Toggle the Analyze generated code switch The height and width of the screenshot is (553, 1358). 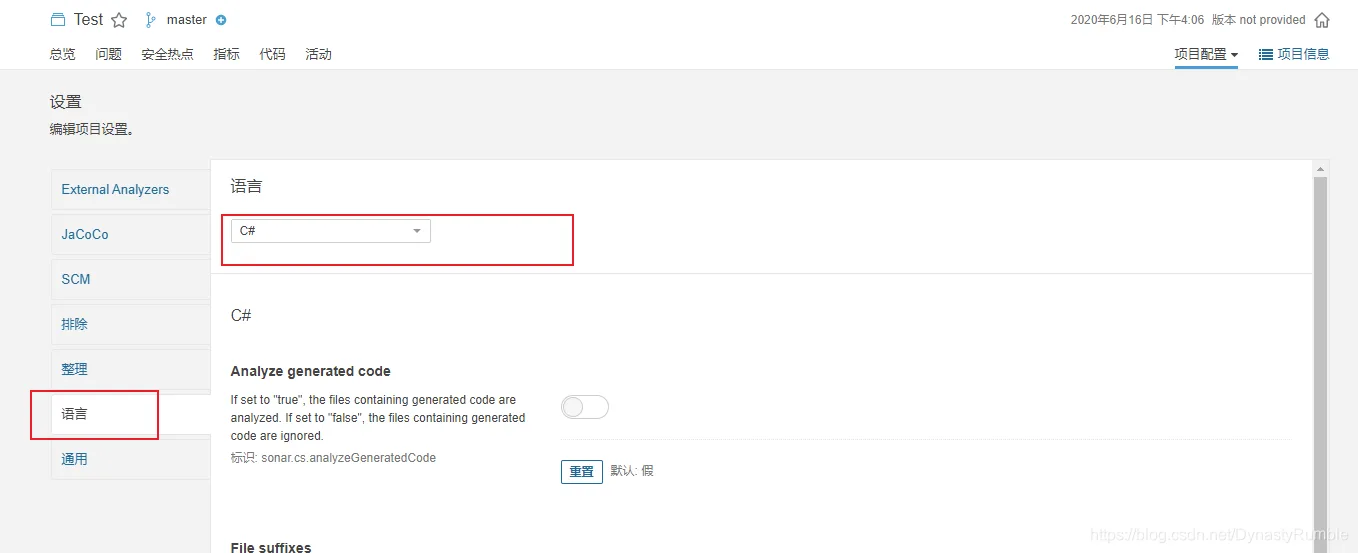tap(585, 407)
